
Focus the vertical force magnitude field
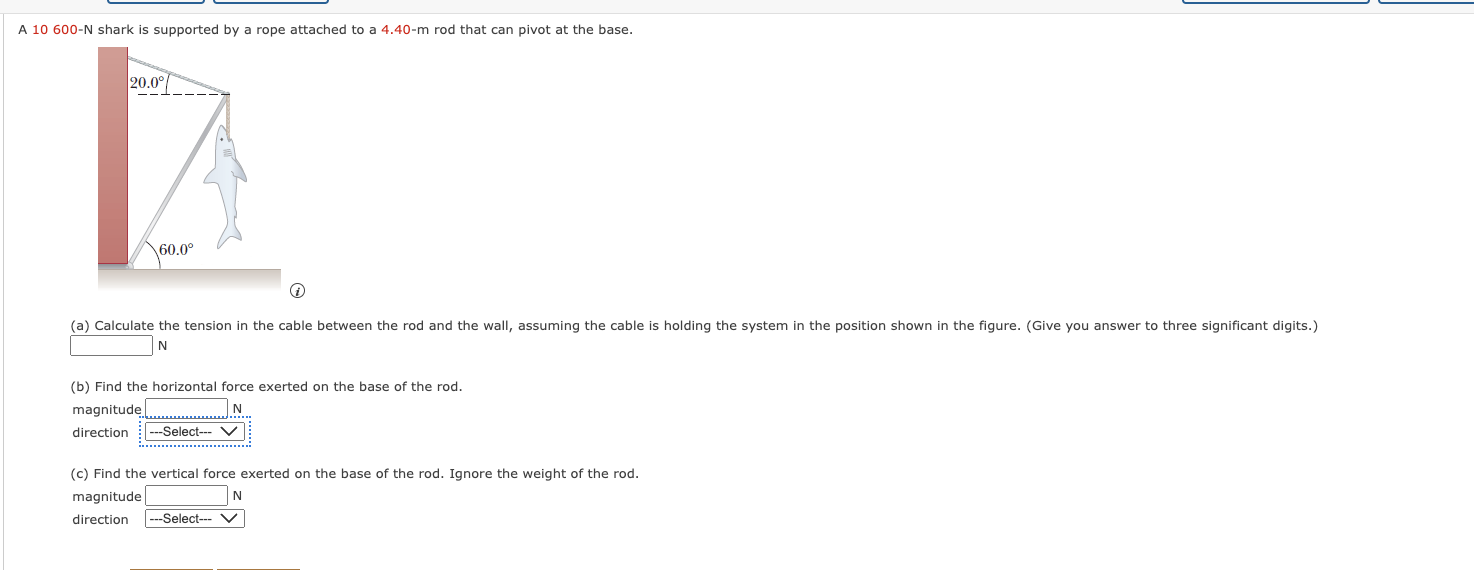(x=187, y=496)
